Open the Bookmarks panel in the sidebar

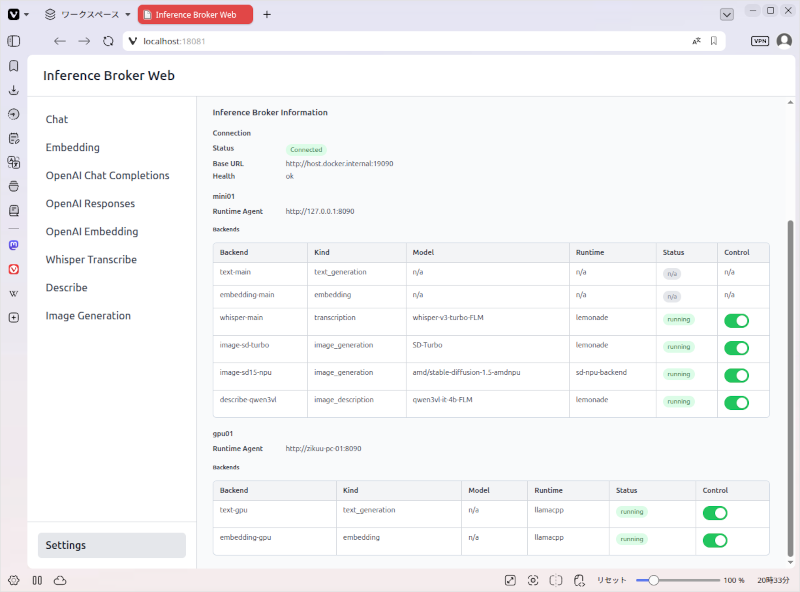14,66
